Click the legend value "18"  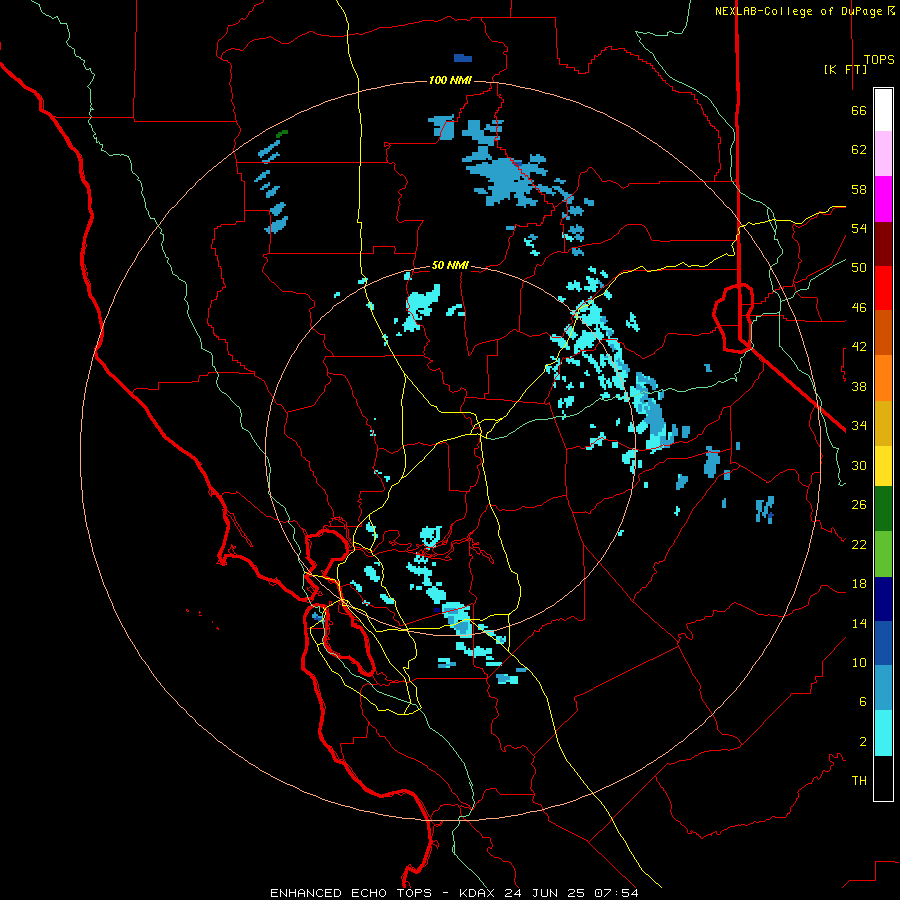tap(859, 584)
